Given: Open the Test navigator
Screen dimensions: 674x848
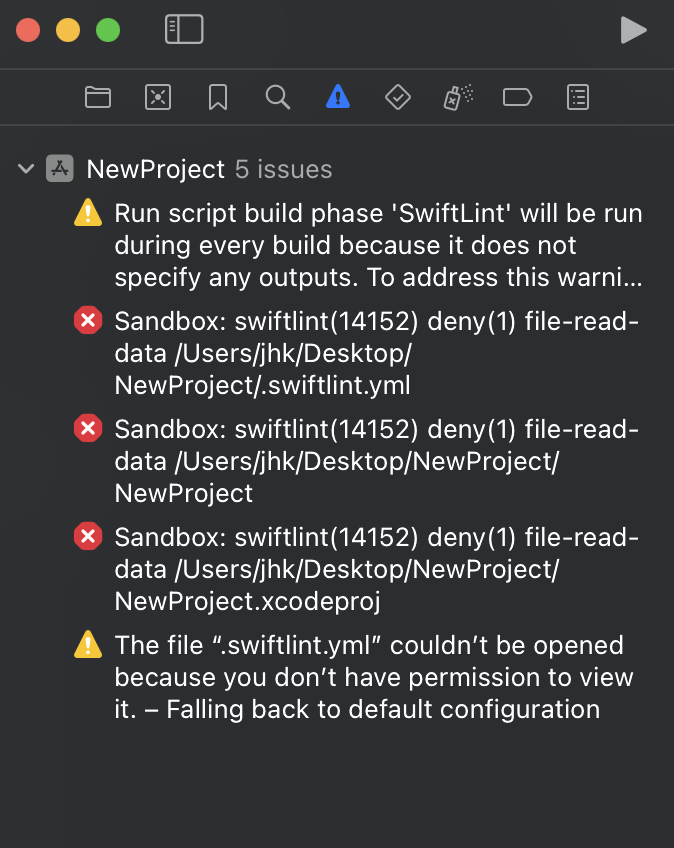Looking at the screenshot, I should [398, 97].
